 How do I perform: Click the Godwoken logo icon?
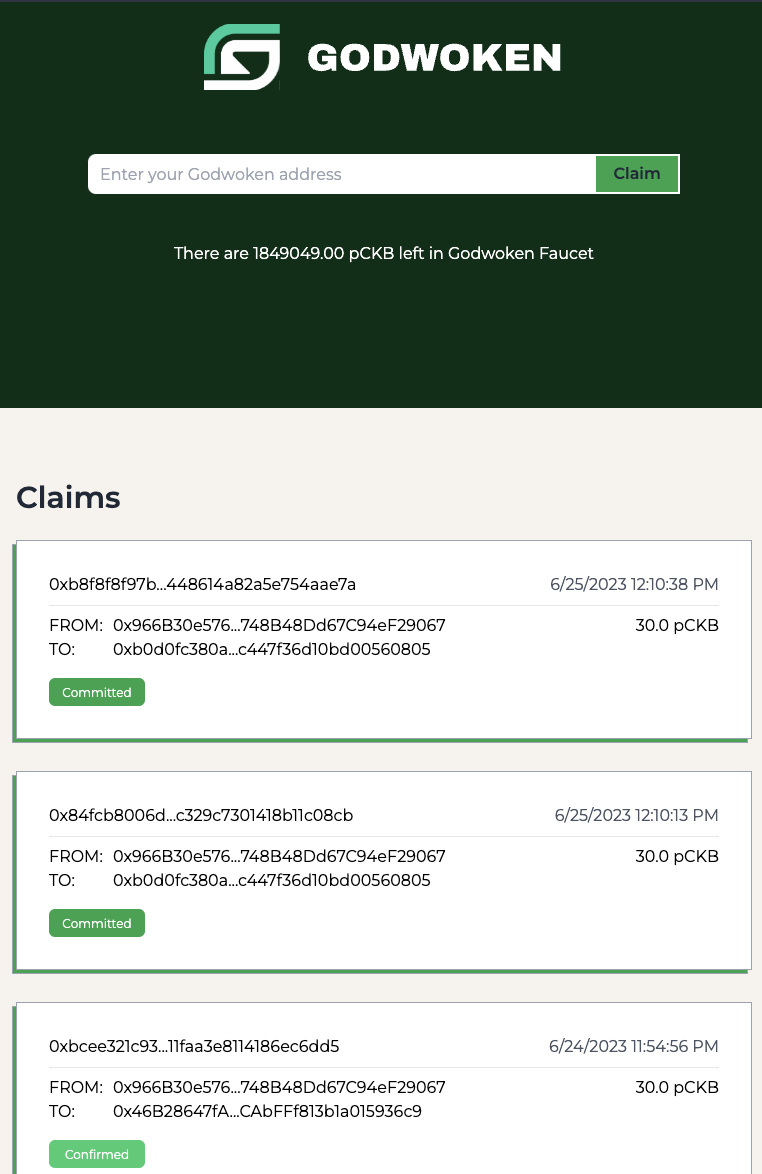(240, 57)
